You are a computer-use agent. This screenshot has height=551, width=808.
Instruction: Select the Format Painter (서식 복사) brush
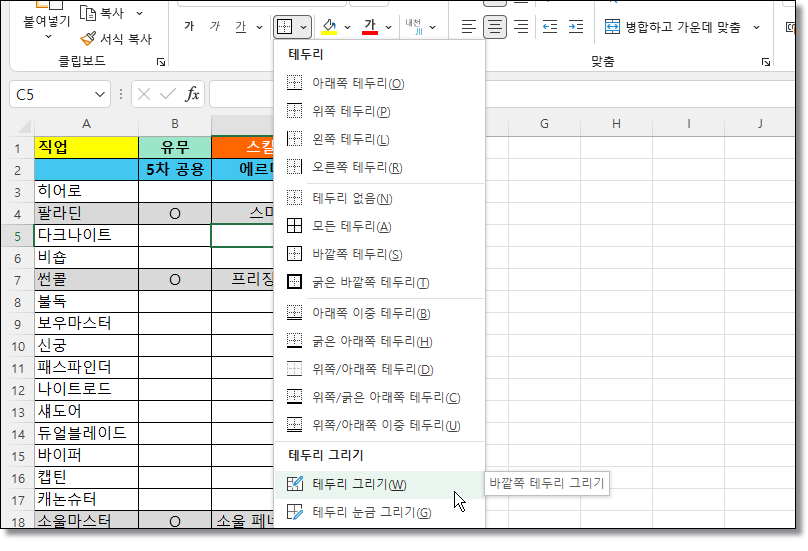point(88,39)
